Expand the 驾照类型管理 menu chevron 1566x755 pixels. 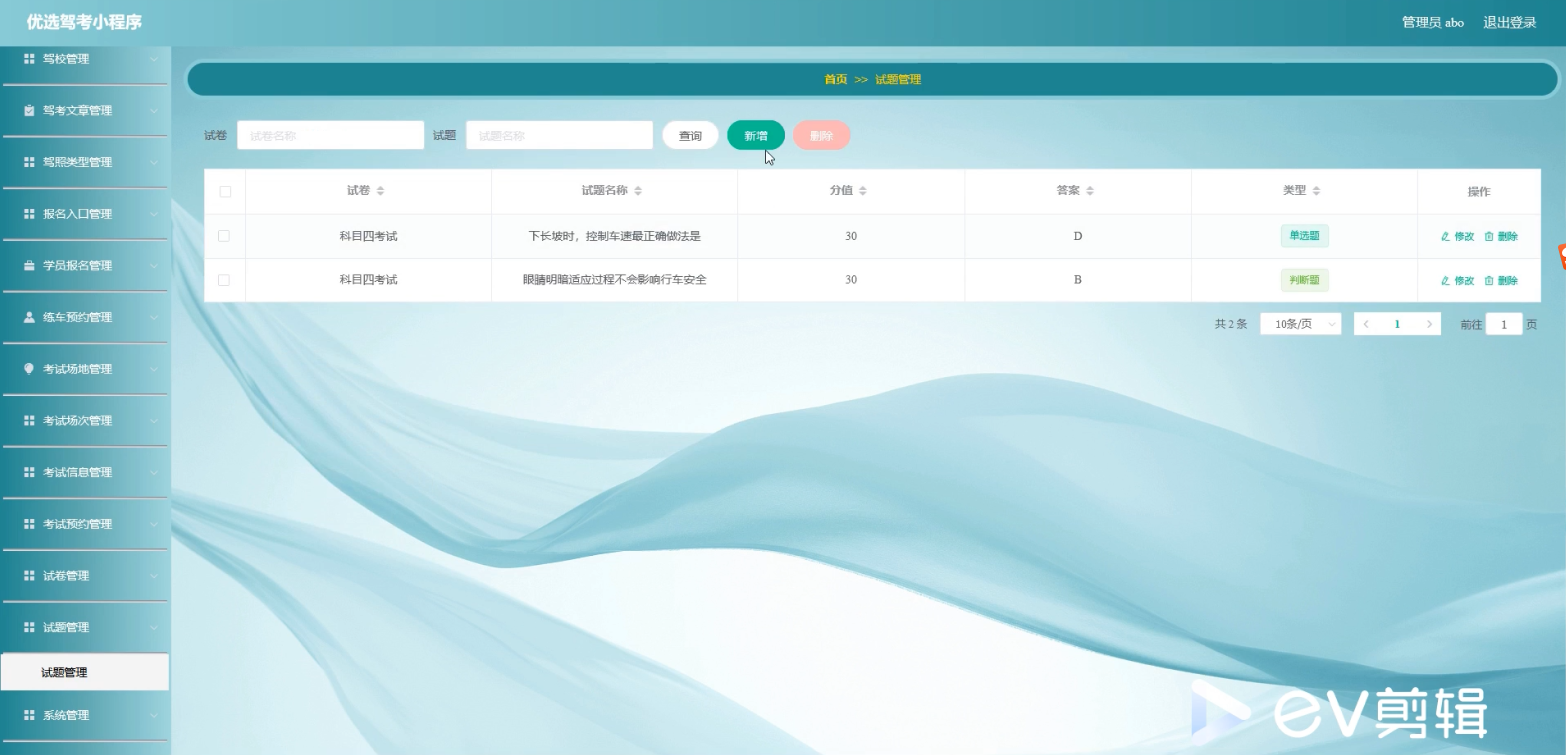tap(154, 162)
